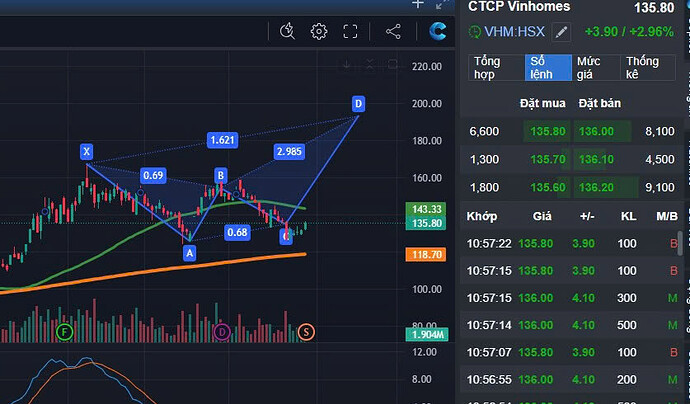Viewport: 690px width, 404px height.
Task: Select harmonic pattern point B label
Action: click(220, 176)
